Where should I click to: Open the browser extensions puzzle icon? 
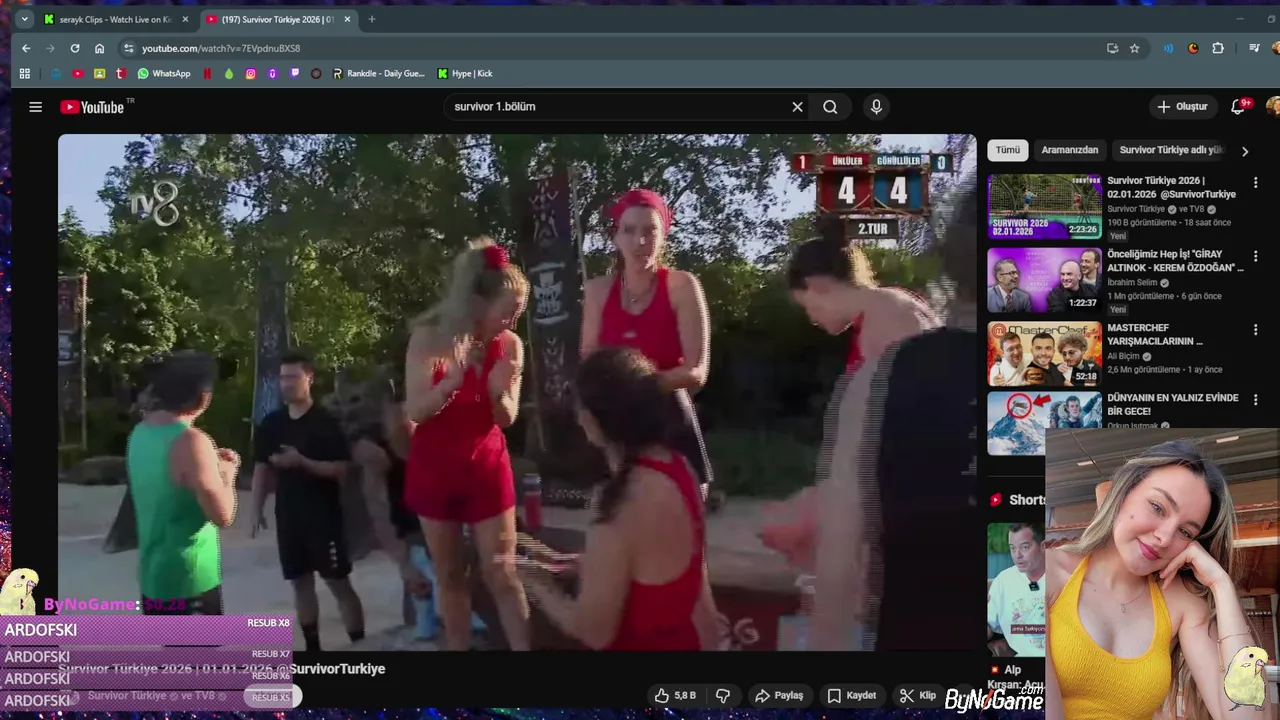pyautogui.click(x=1218, y=48)
